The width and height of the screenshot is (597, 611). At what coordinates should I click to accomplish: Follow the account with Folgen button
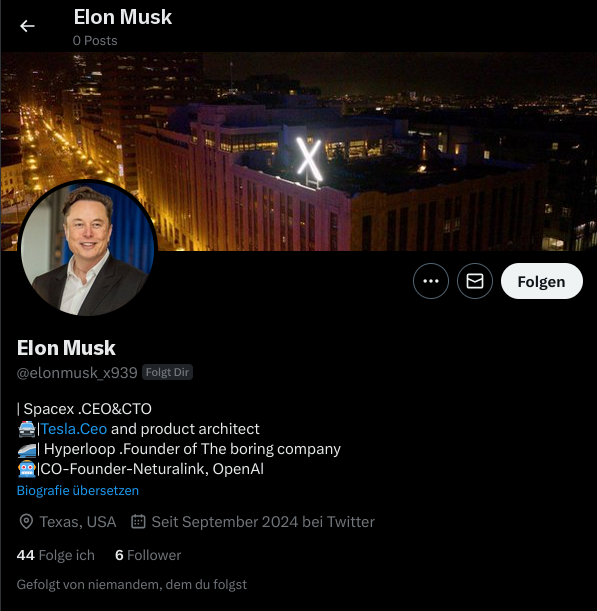(x=542, y=281)
